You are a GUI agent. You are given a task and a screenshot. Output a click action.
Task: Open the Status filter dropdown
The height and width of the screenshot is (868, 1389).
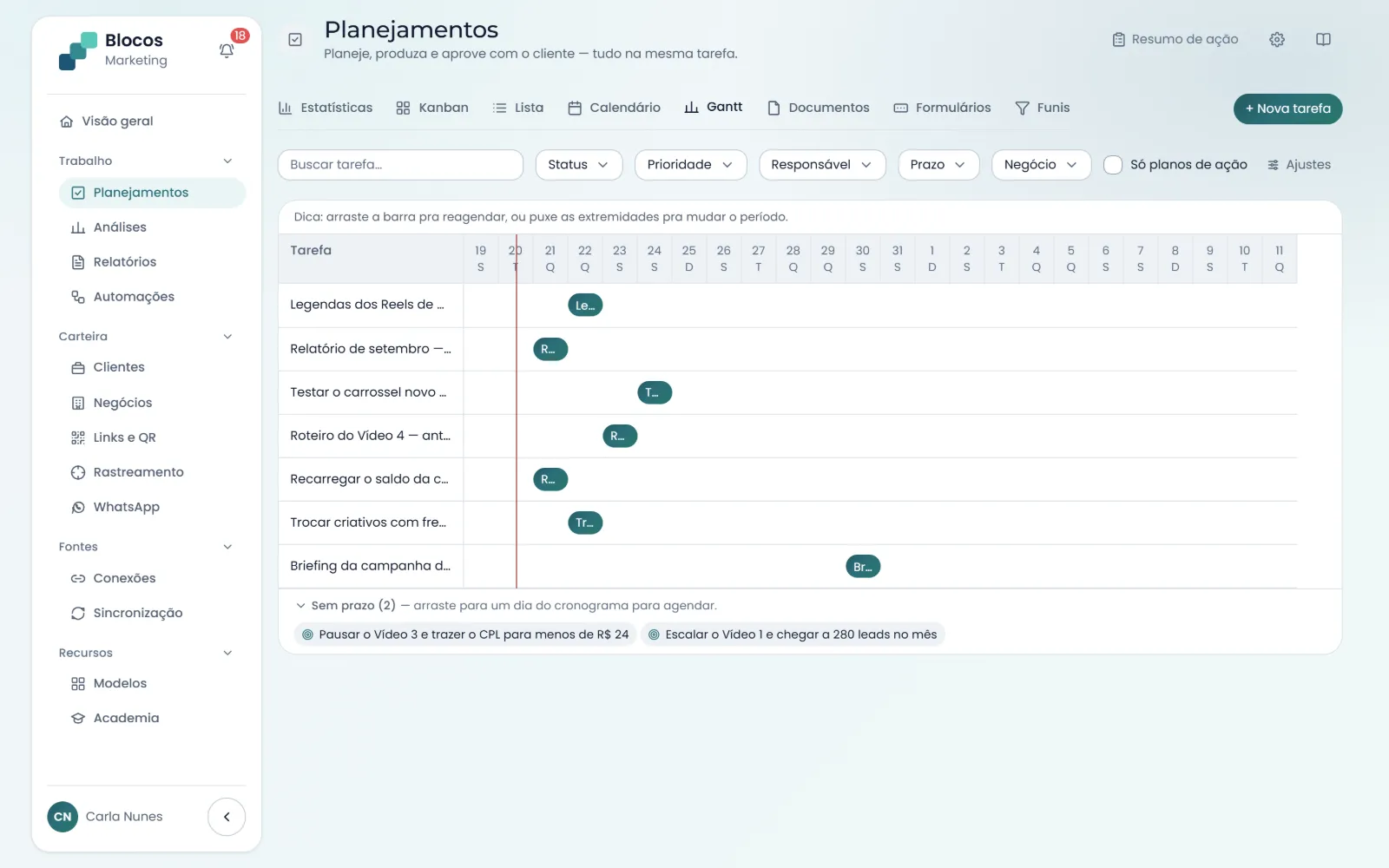[x=579, y=165]
